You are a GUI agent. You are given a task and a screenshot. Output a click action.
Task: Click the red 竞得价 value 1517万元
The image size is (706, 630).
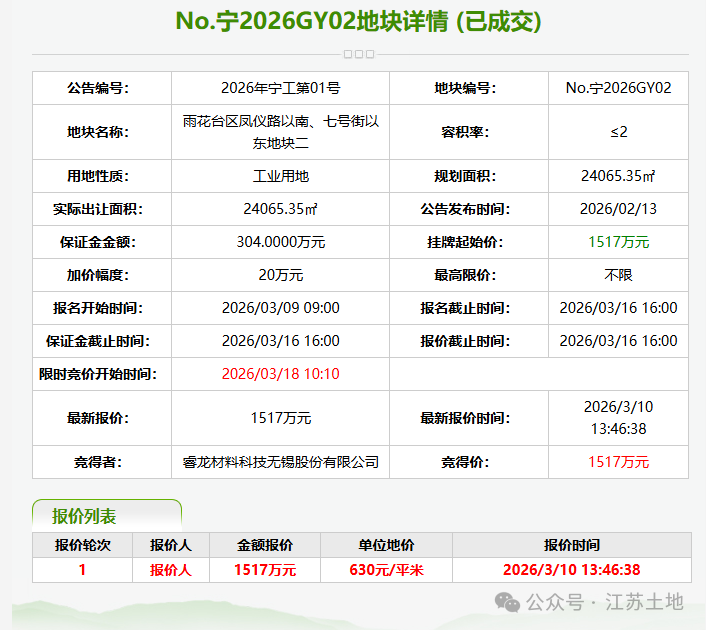(618, 461)
